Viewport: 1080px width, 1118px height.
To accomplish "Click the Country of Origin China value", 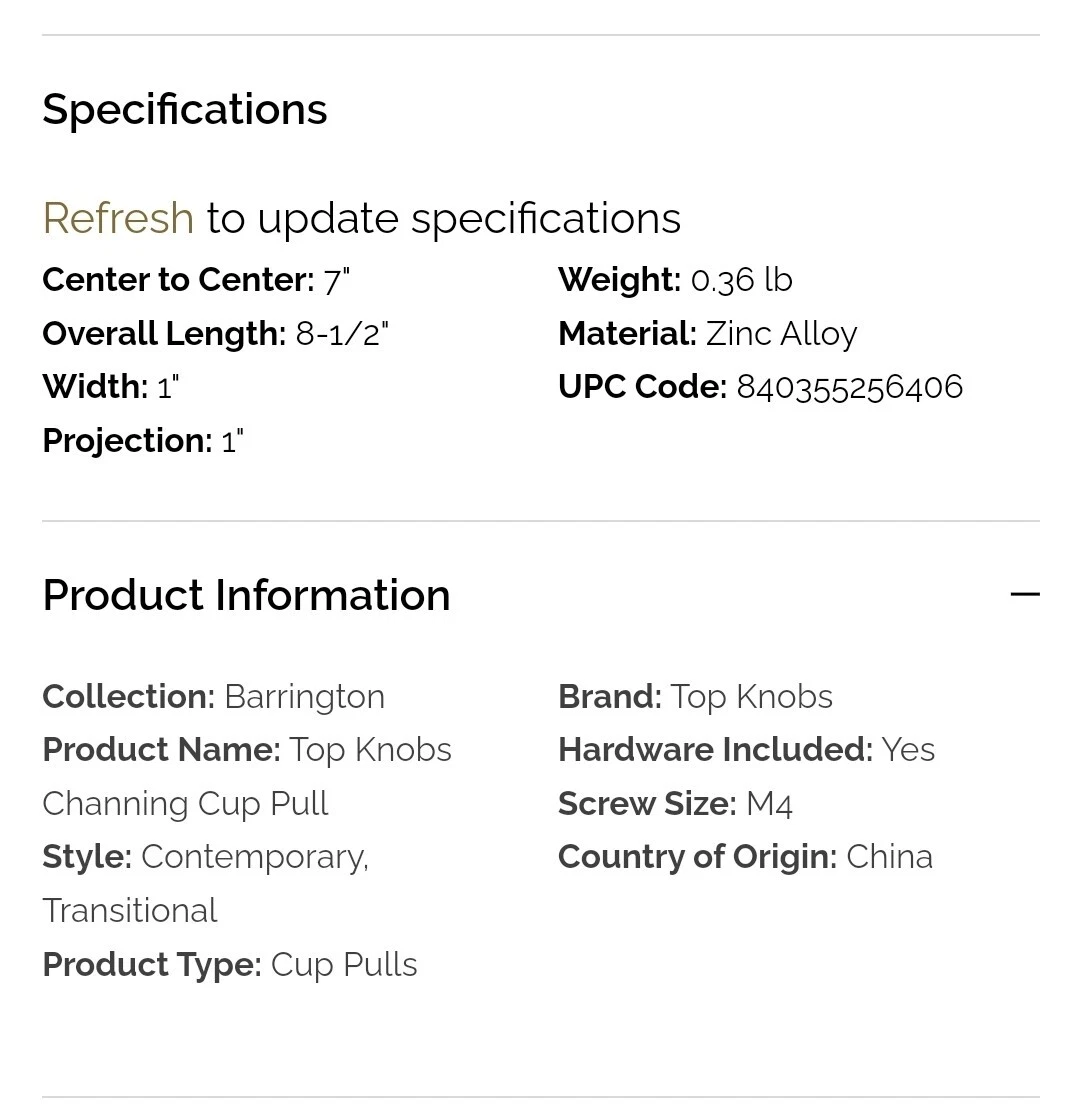I will [889, 857].
